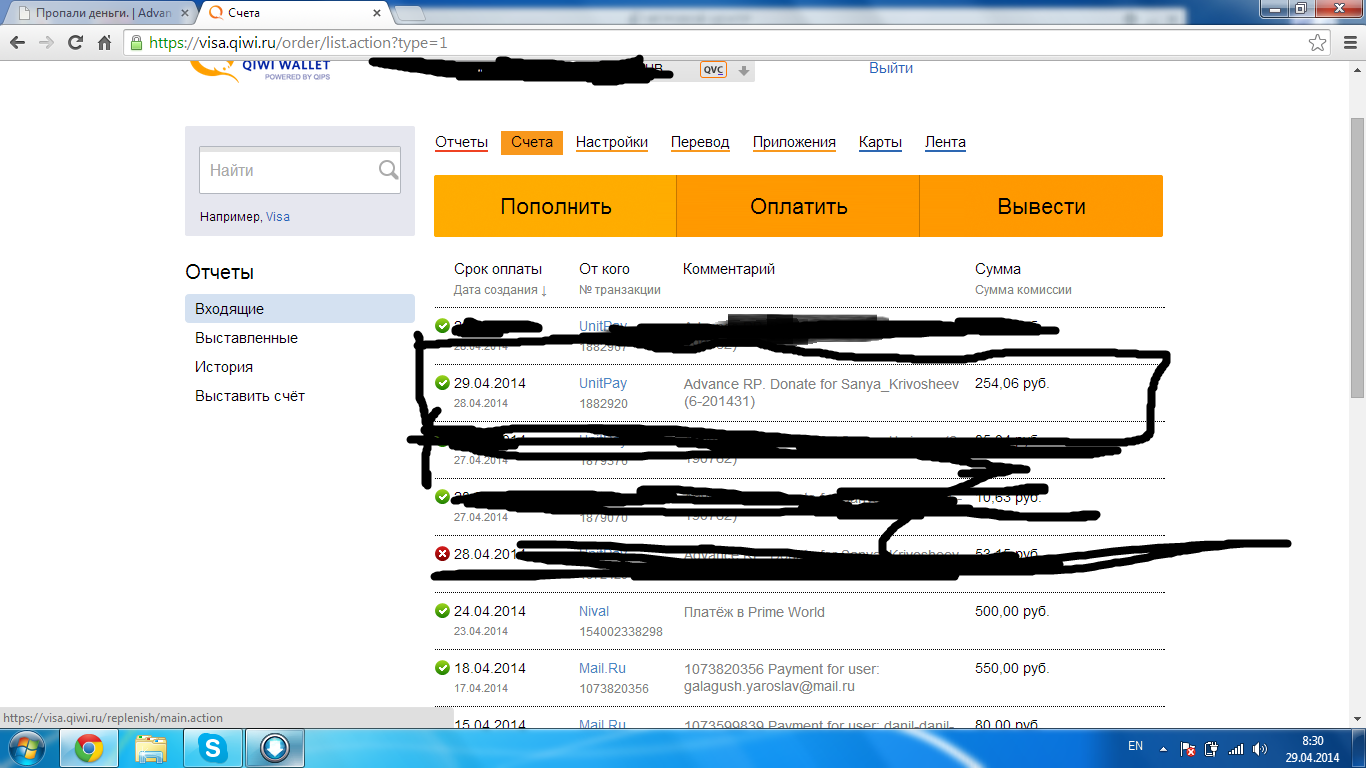This screenshot has height=768, width=1366.
Task: Click the comment Платёж в Prime World
Action: pos(754,612)
